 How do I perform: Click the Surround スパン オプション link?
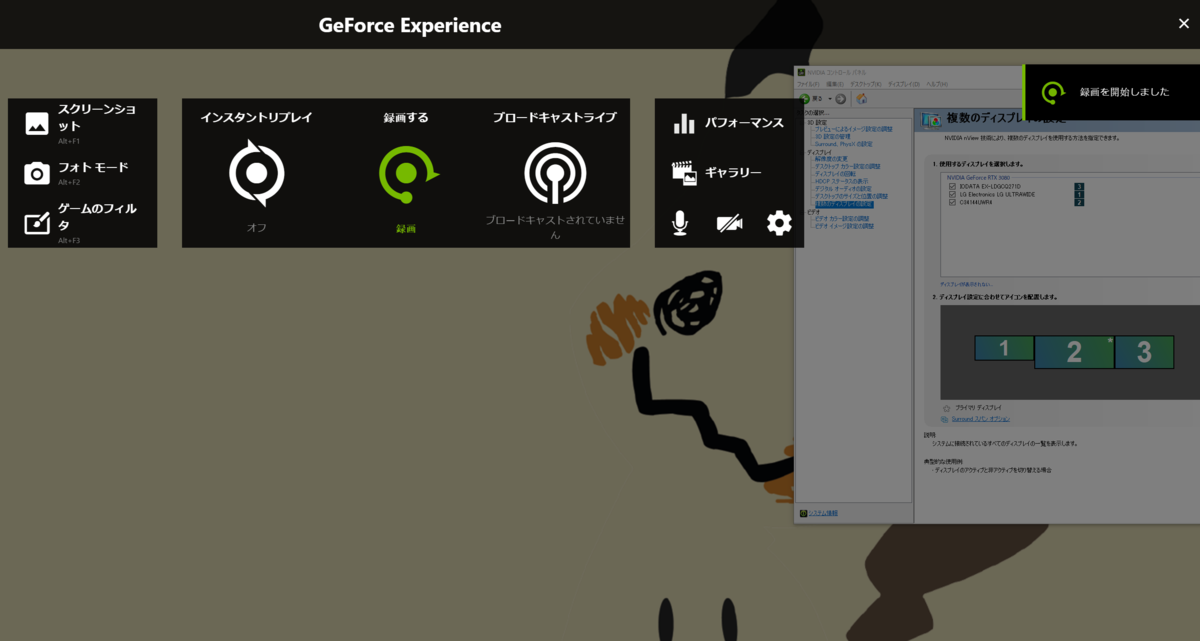[981, 419]
